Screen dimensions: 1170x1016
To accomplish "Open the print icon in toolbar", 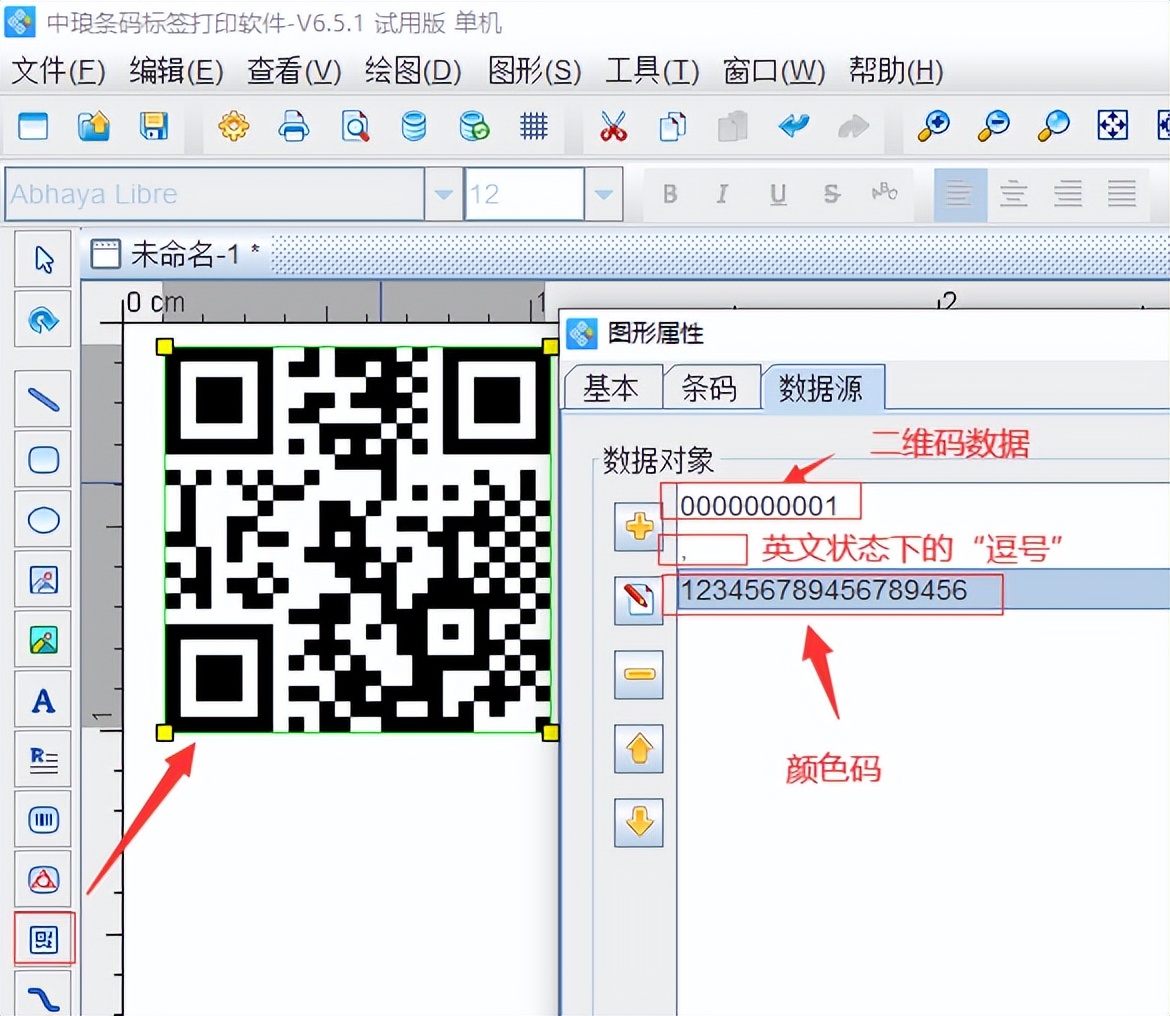I will click(x=294, y=126).
